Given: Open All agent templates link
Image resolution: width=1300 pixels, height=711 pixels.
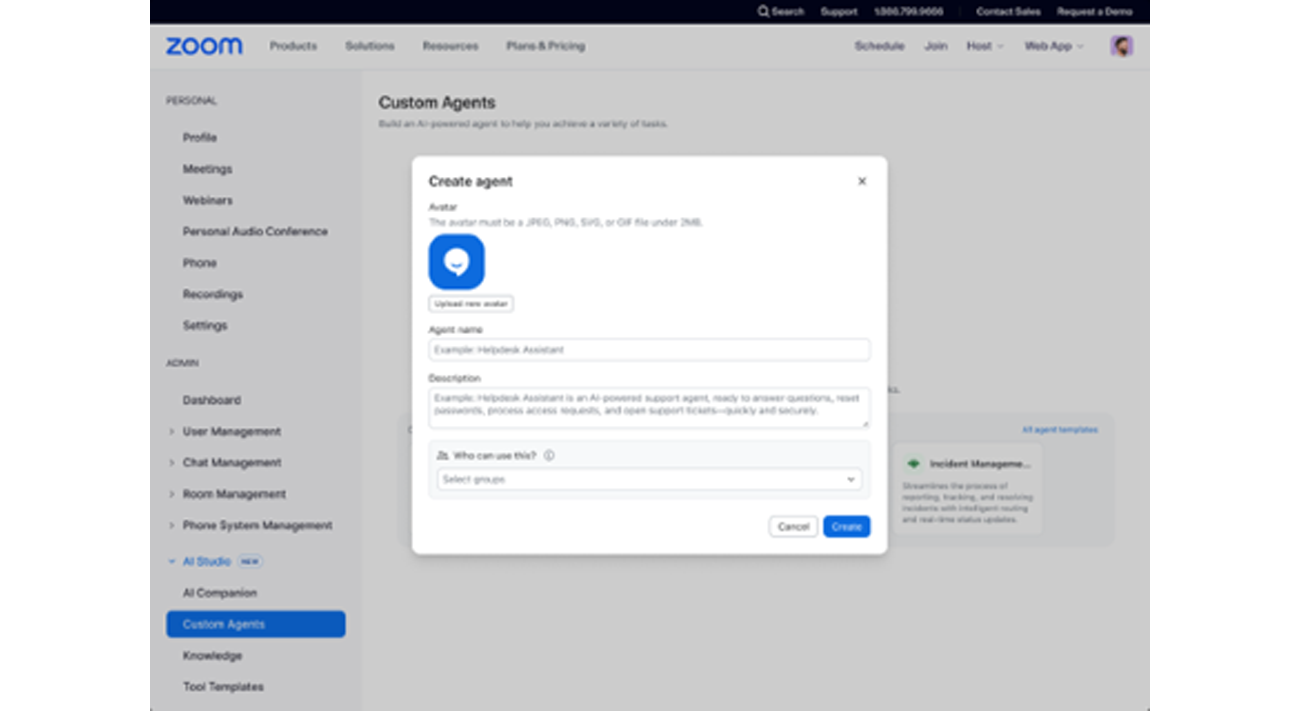Looking at the screenshot, I should [x=1059, y=430].
